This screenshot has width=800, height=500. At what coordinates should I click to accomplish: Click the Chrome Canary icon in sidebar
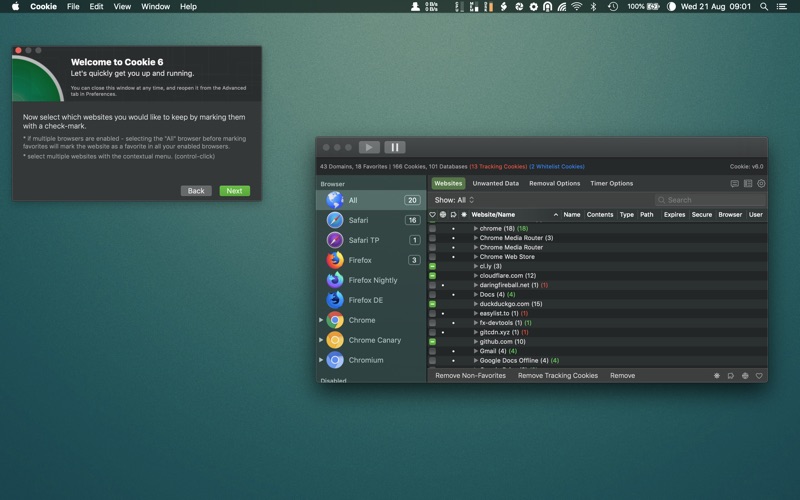[335, 340]
